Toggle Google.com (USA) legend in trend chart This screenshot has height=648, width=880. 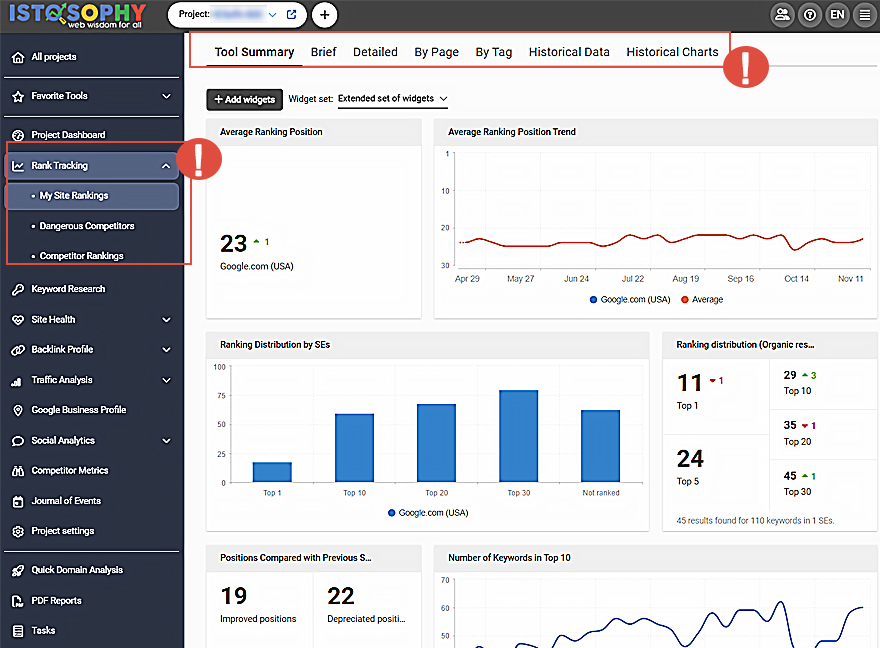tap(629, 299)
